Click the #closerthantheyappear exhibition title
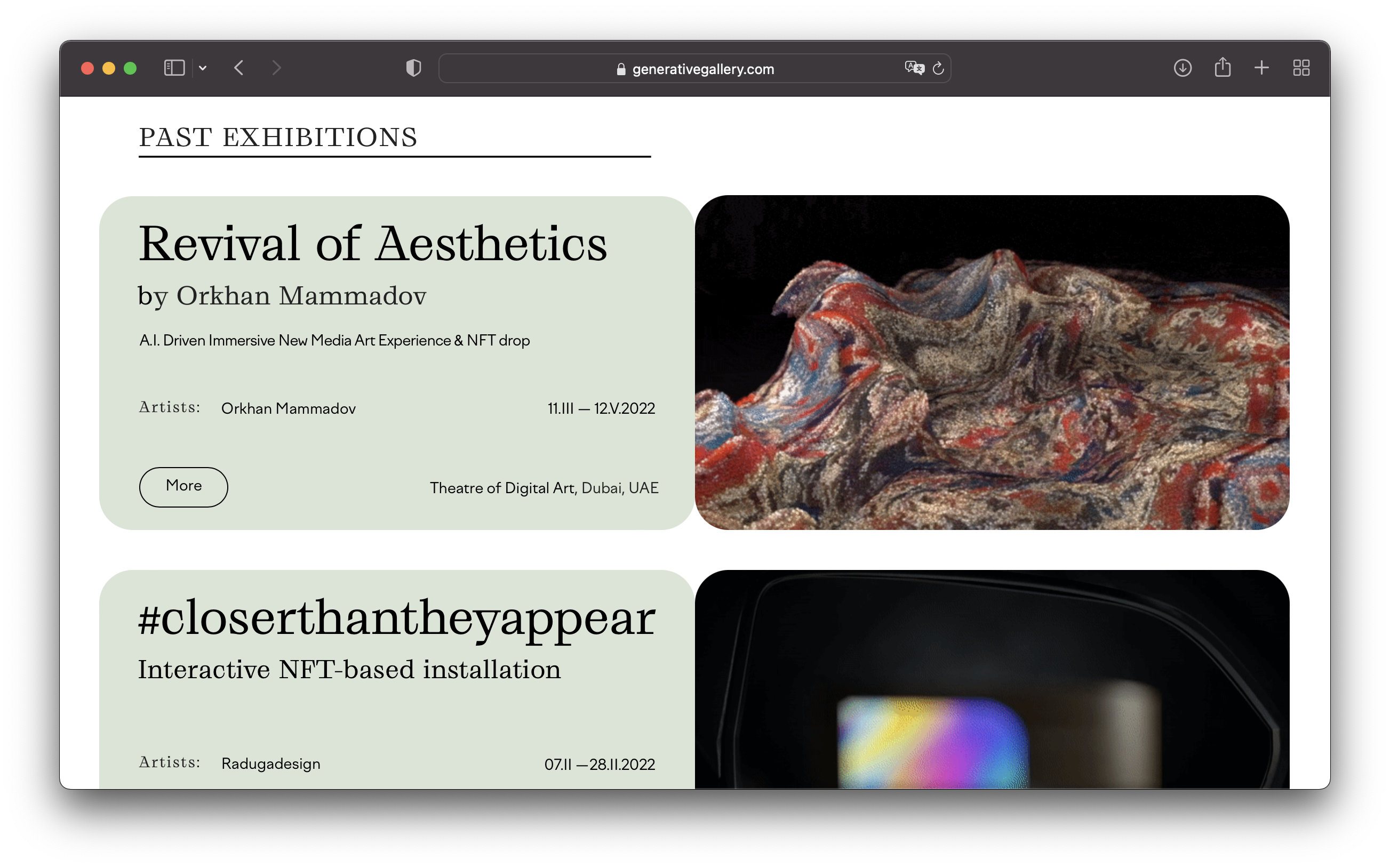The height and width of the screenshot is (868, 1390). click(x=396, y=618)
